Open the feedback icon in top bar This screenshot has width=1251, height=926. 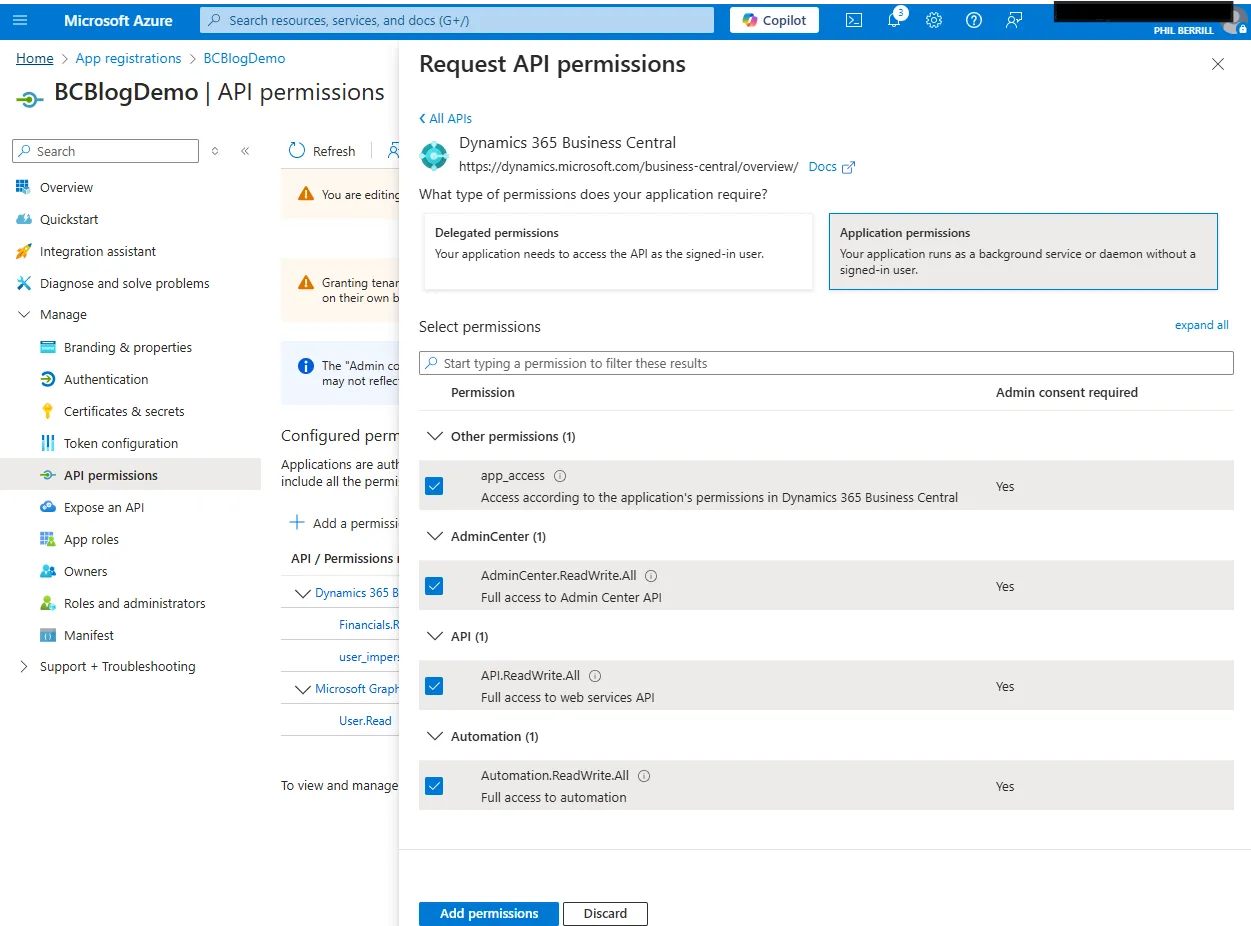1014,20
